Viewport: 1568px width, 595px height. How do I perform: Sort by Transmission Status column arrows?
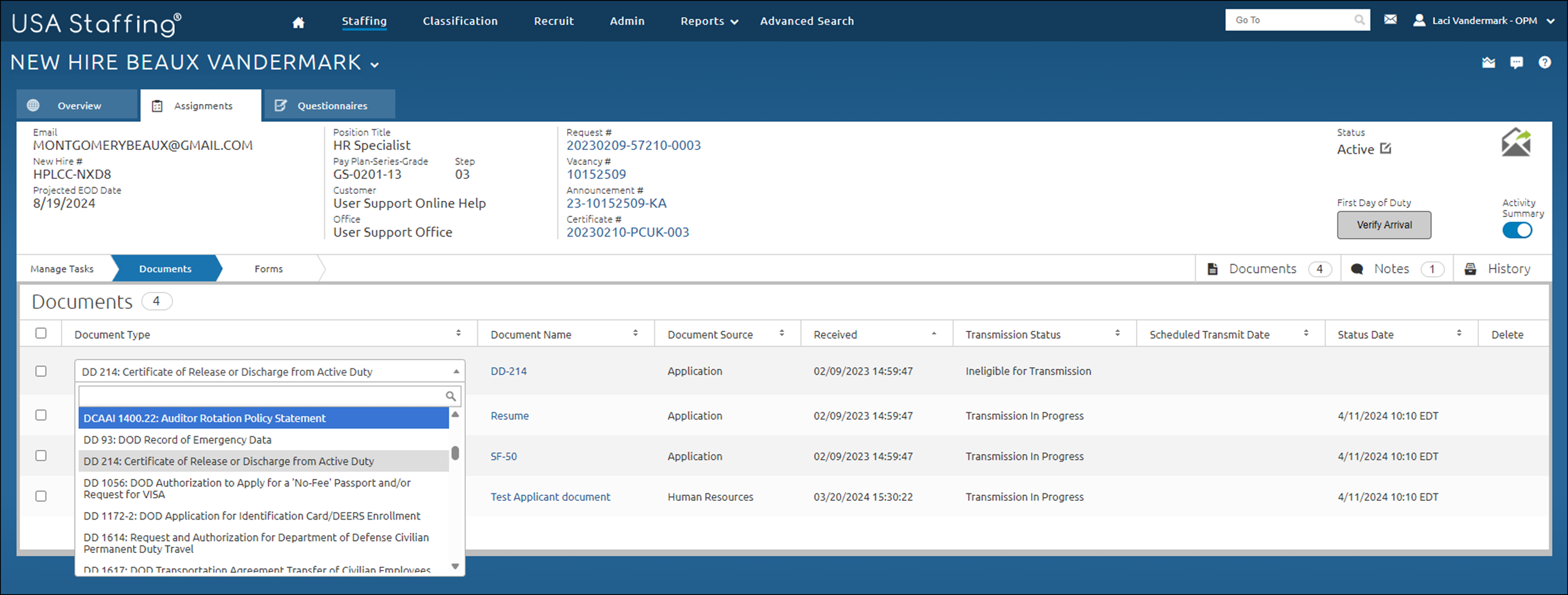[1118, 333]
